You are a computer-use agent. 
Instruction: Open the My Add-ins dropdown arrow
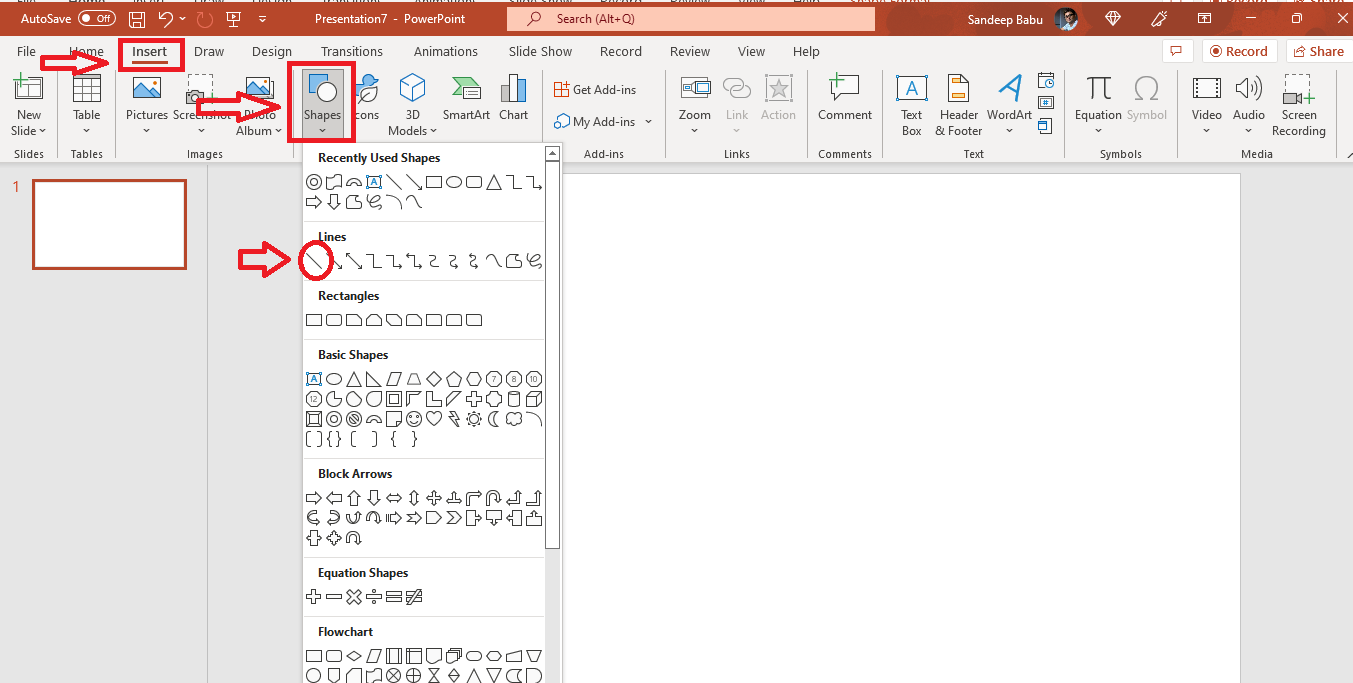coord(648,122)
